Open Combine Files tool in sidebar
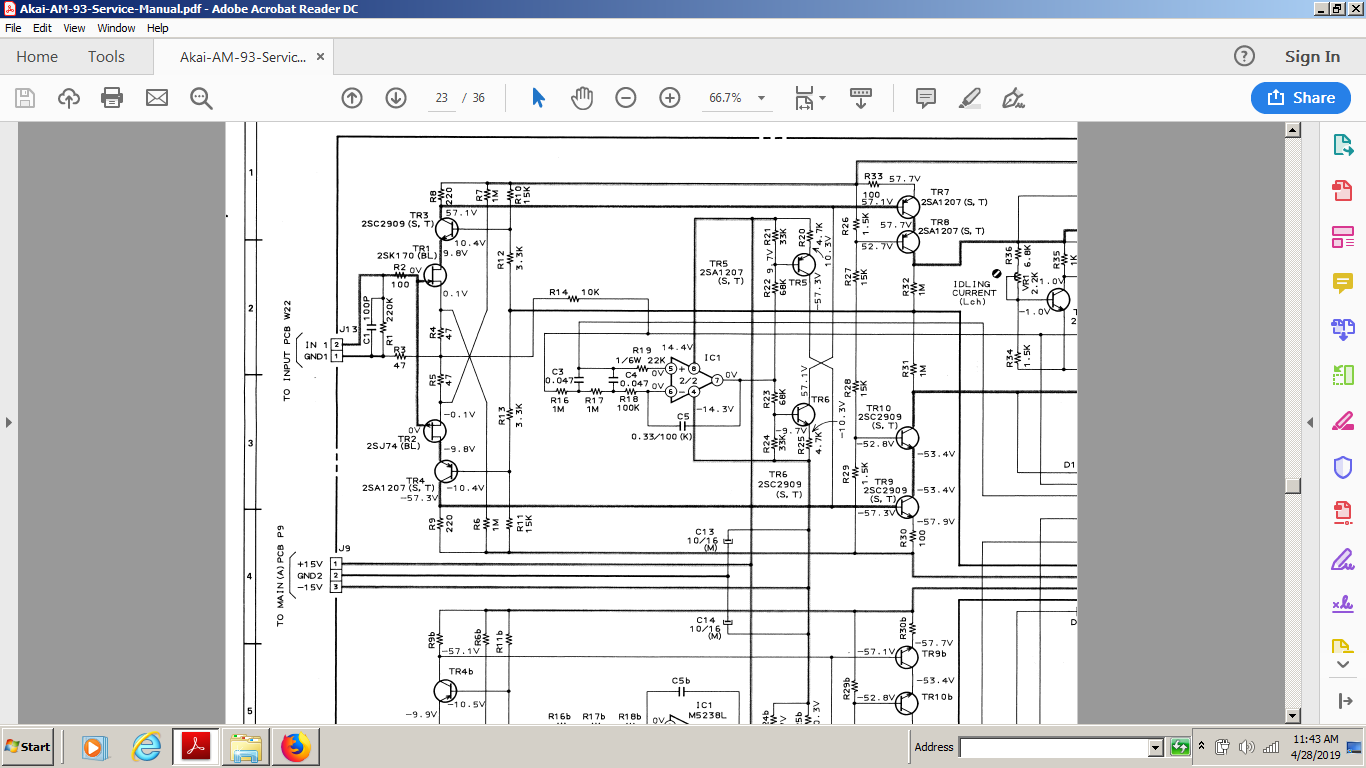 point(1343,329)
